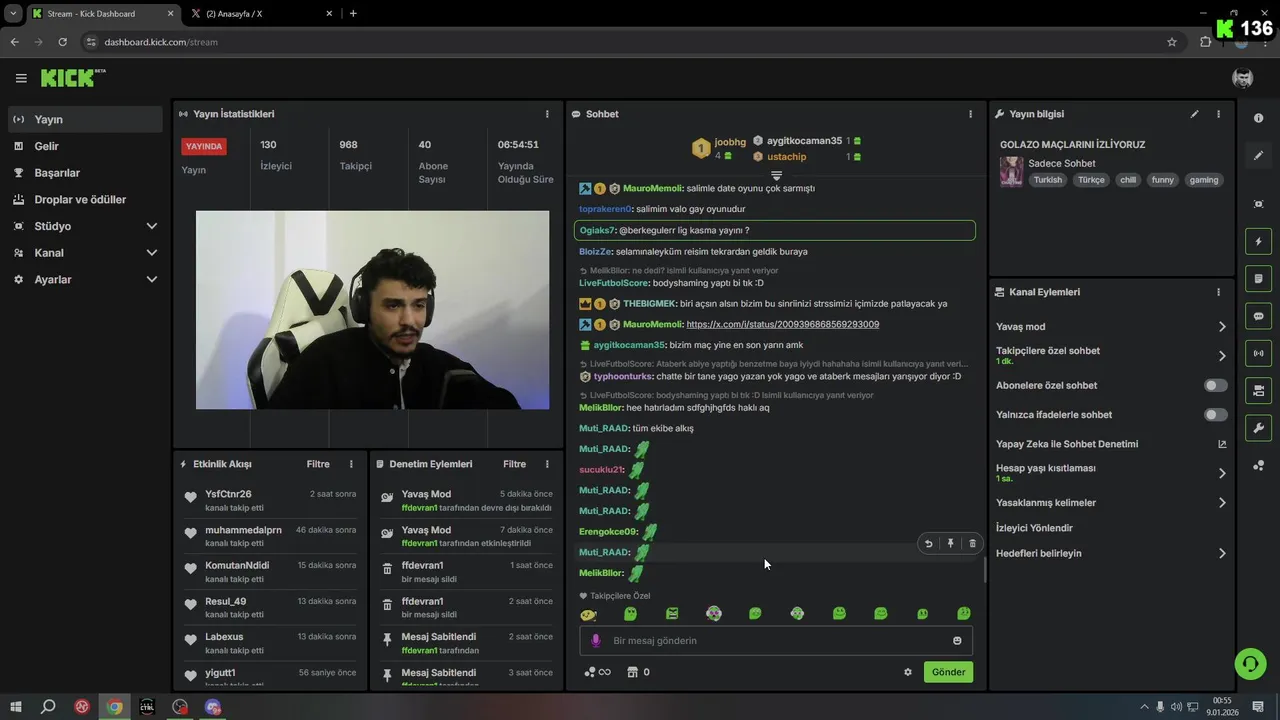Open the Sohbet panel three-dot menu
This screenshot has height=720, width=1280.
(970, 114)
